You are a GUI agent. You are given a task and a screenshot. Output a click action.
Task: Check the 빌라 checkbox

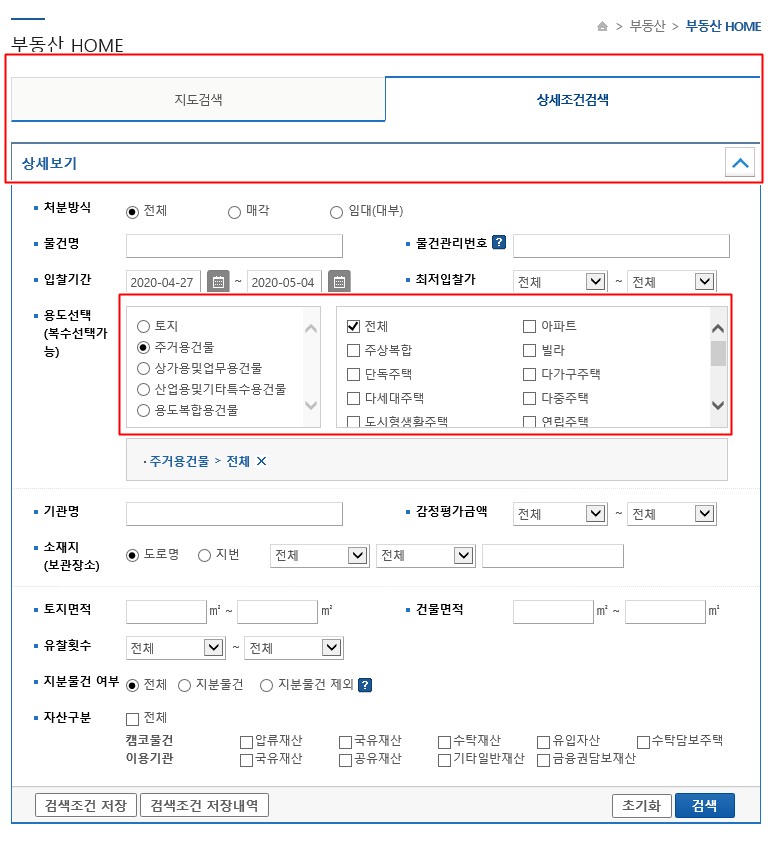click(530, 350)
